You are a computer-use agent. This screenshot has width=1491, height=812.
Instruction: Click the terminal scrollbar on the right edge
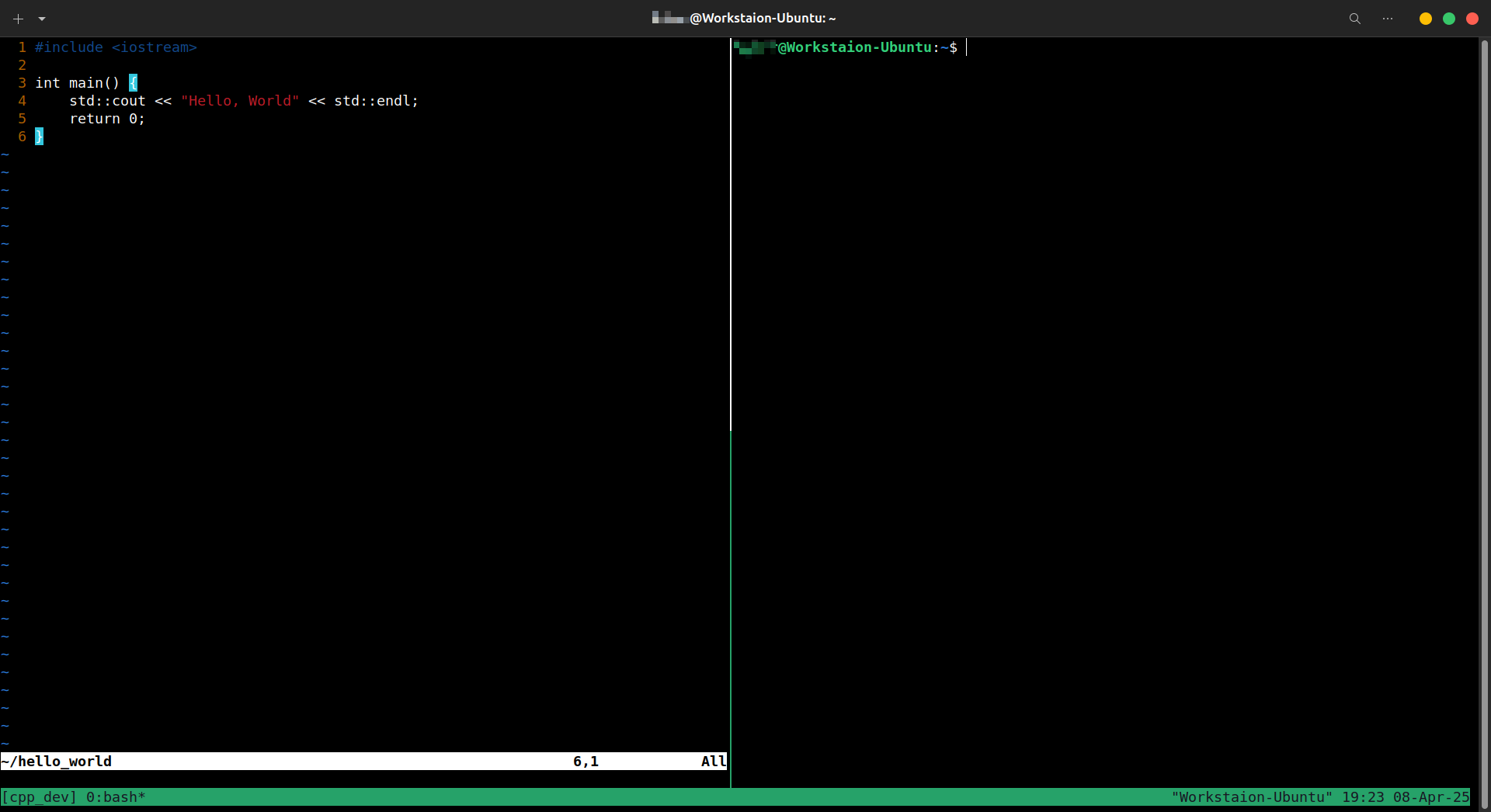point(1484,424)
